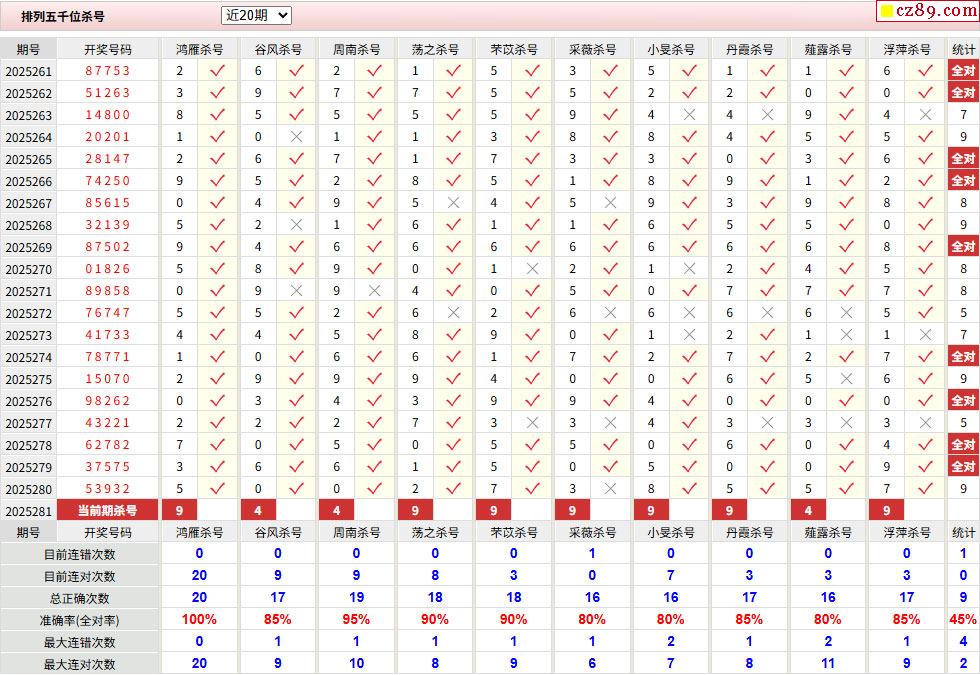
Task: Click the checkmark for 采薇杀号 in row 2025280
Action: [610, 489]
